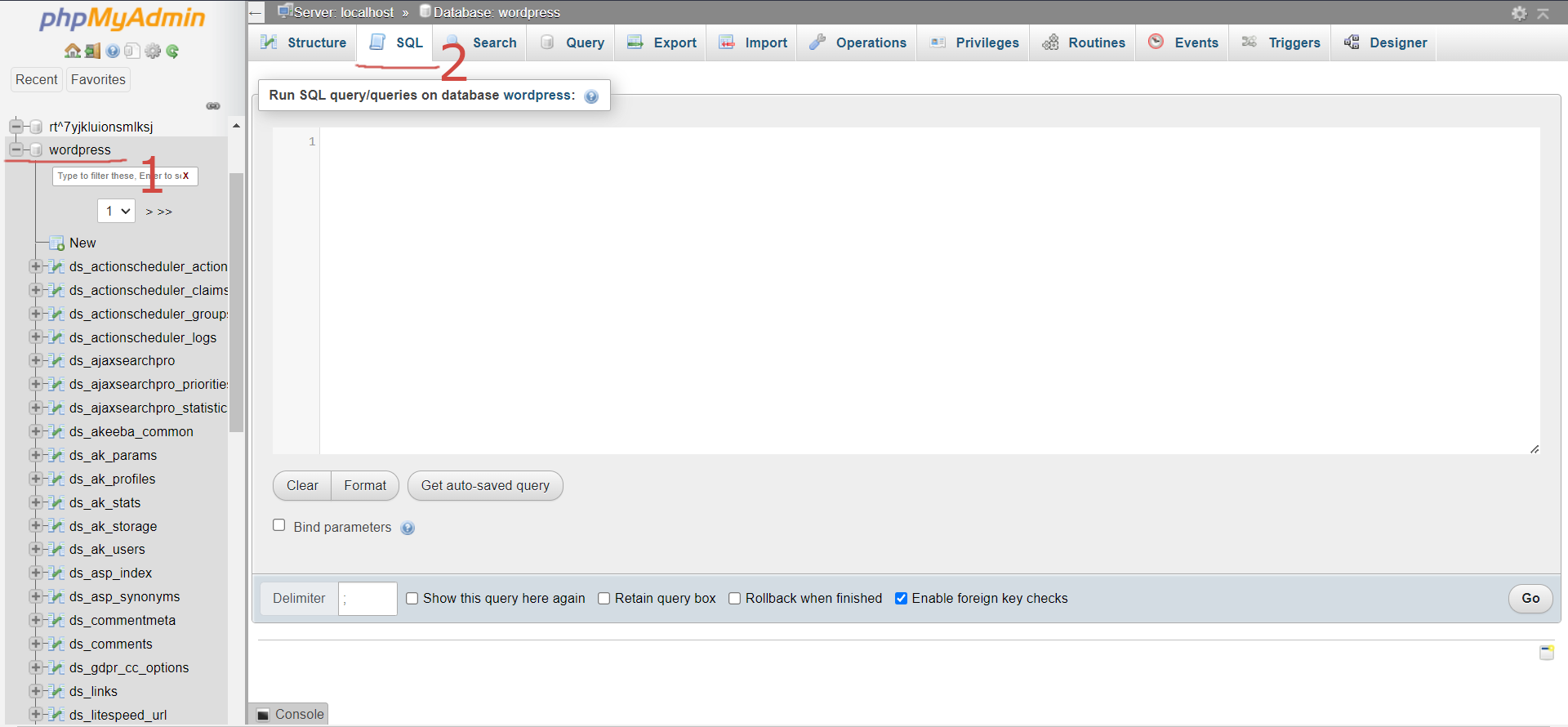
Task: Click the ds_ak_stats table icon
Action: tap(56, 502)
